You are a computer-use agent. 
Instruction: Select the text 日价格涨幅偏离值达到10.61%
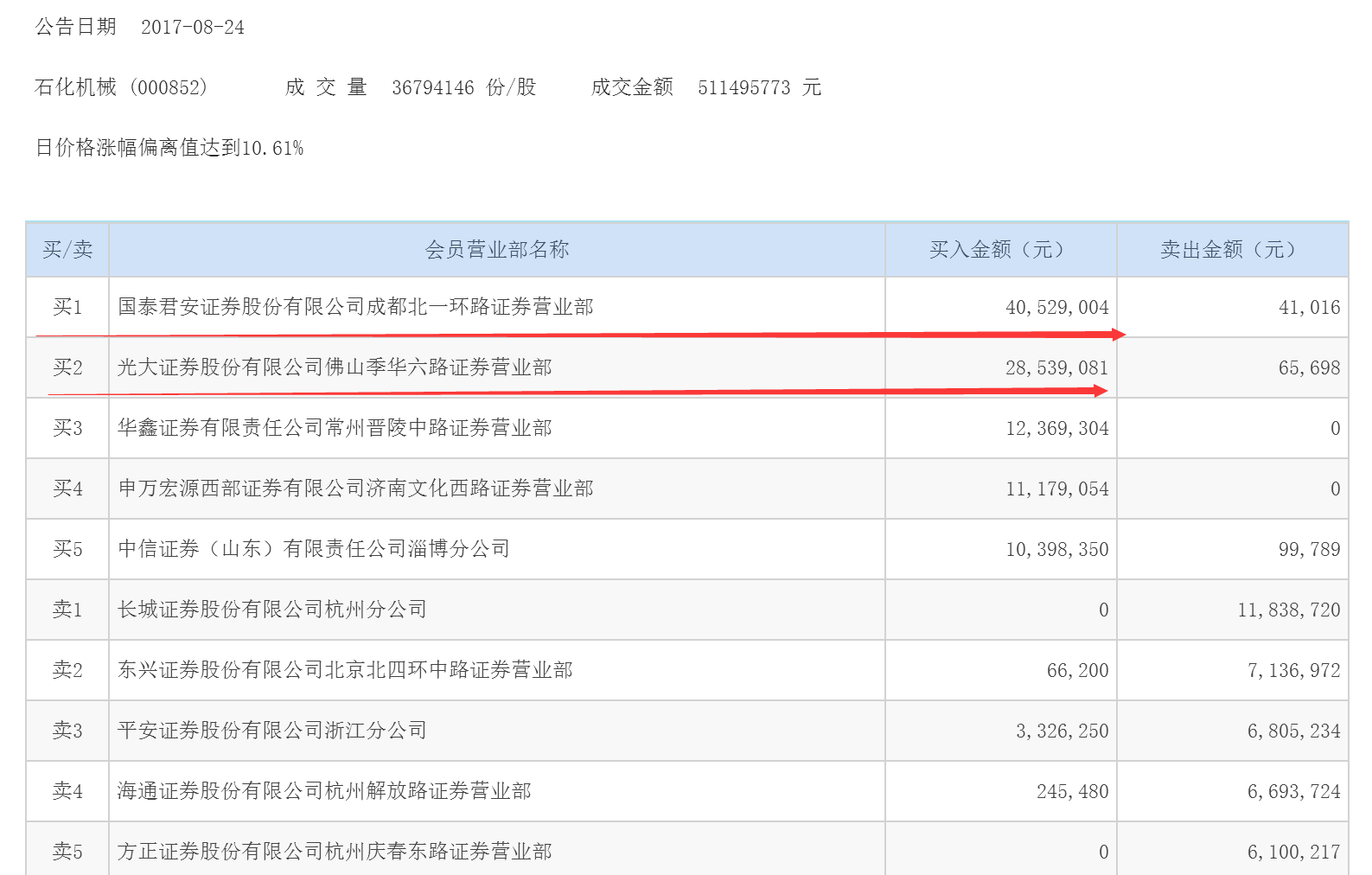169,148
